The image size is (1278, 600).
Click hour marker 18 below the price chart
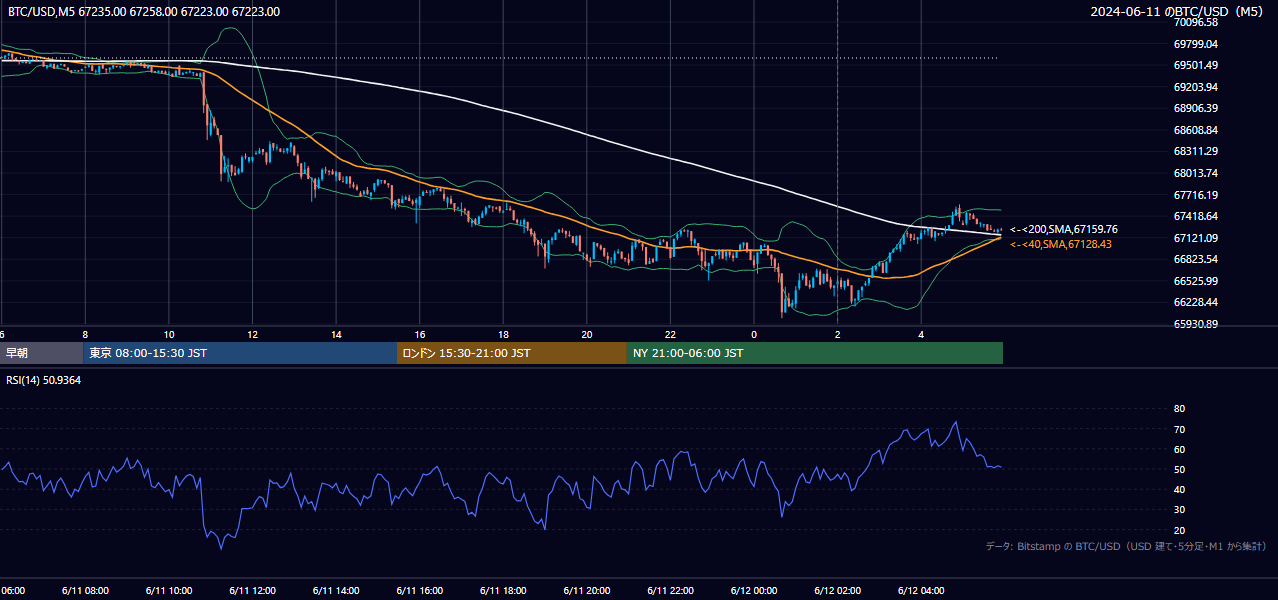point(503,334)
